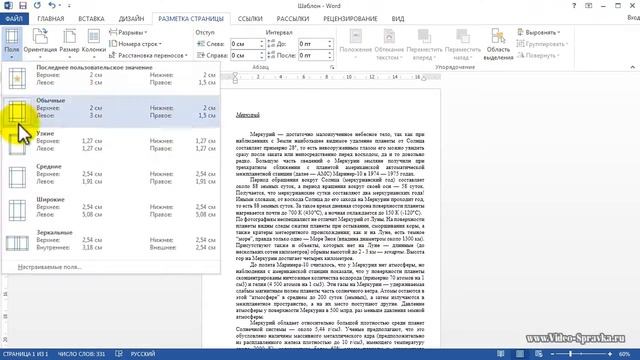
Task: Open the Область выделения selection pane
Action: coord(498,44)
